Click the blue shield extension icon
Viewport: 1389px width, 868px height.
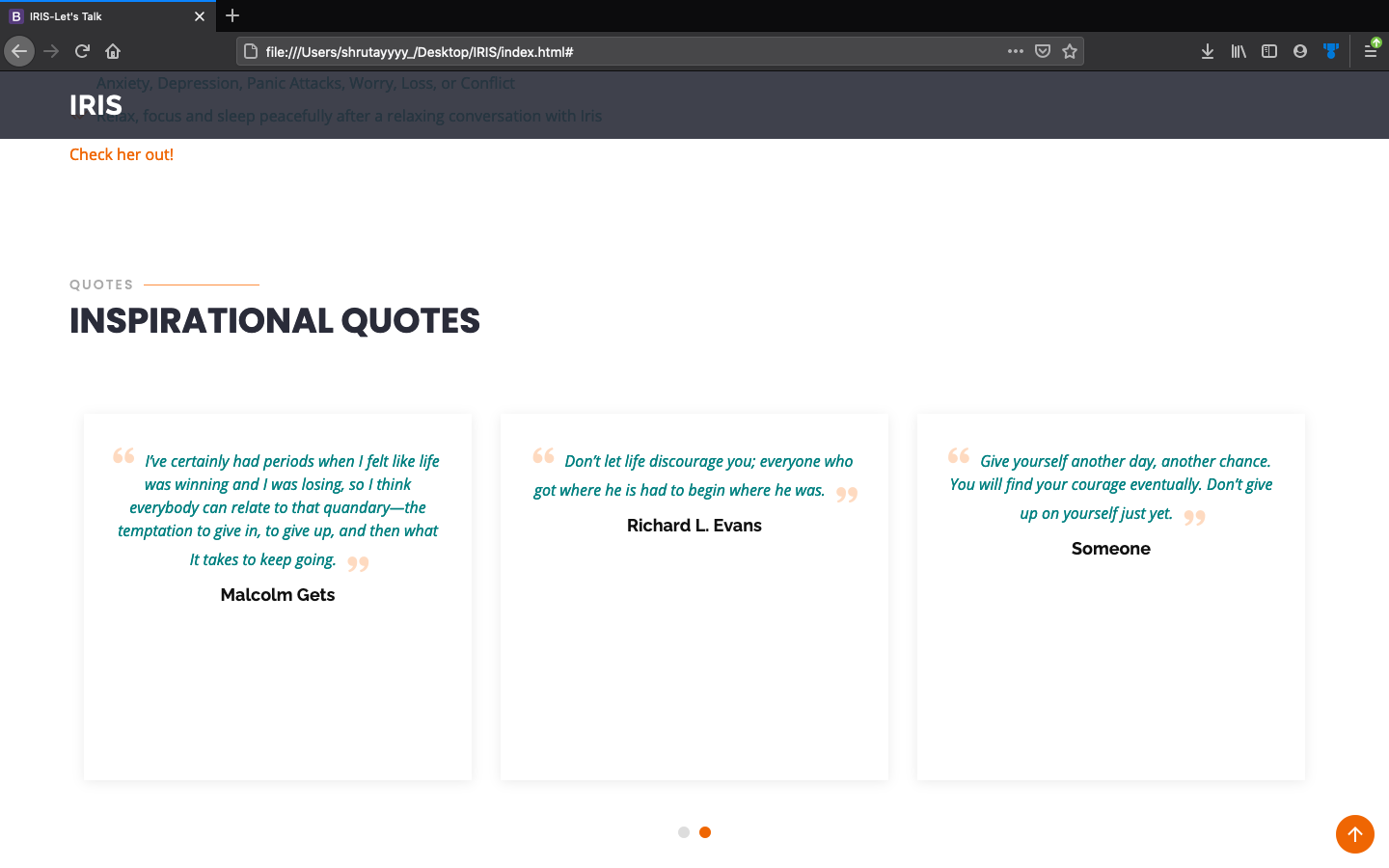1331,51
